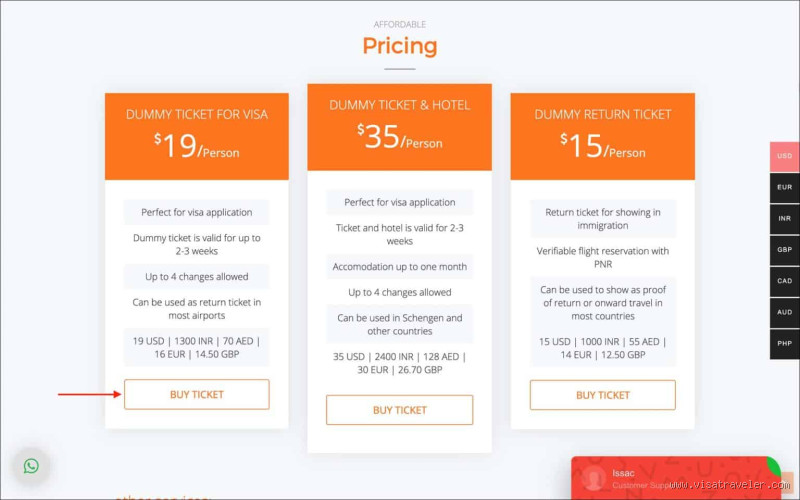Open the WhatsApp chat icon
Viewport: 800px width, 500px height.
(31, 466)
